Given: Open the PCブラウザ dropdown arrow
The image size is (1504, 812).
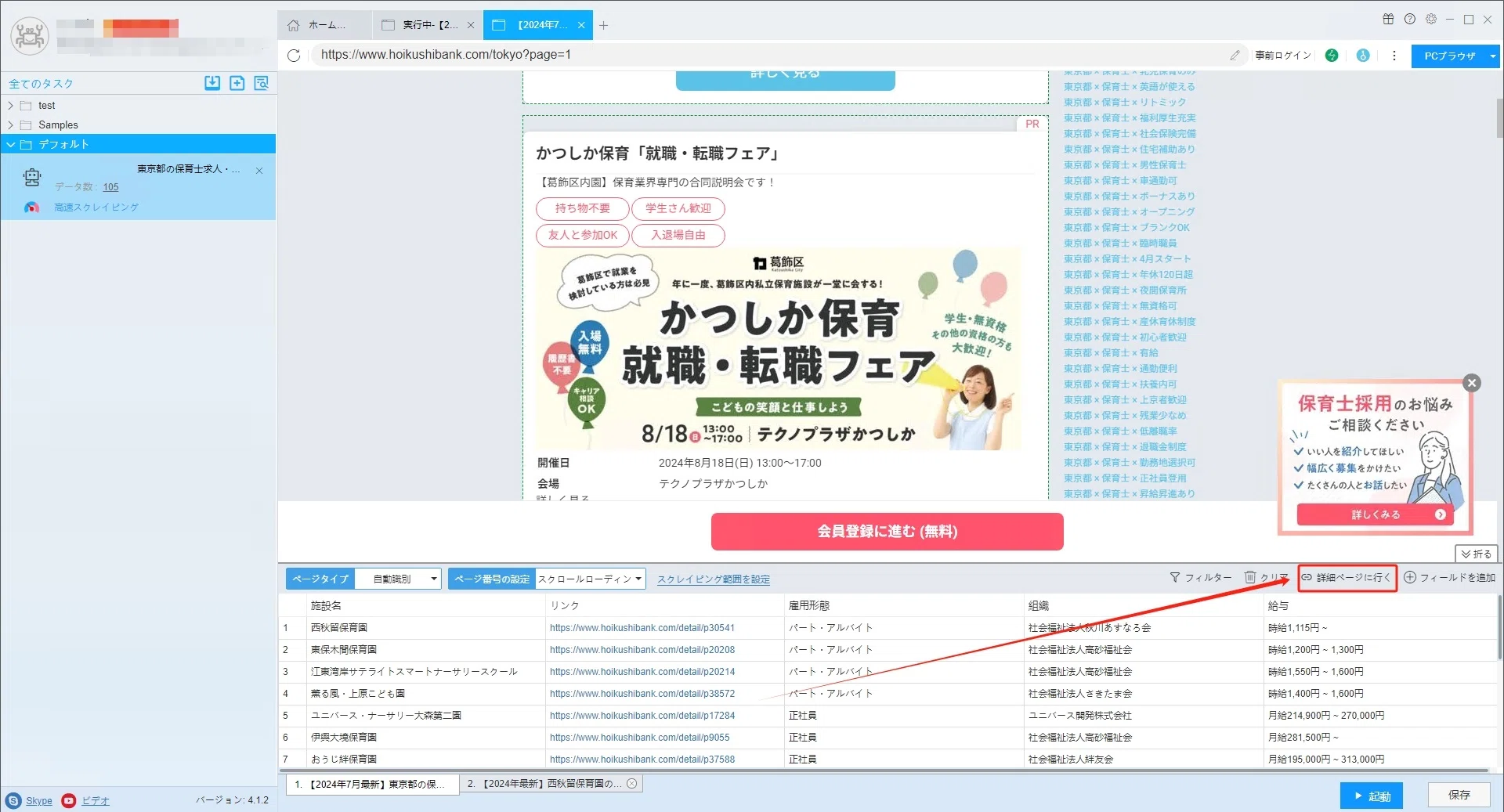Looking at the screenshot, I should coord(1492,56).
